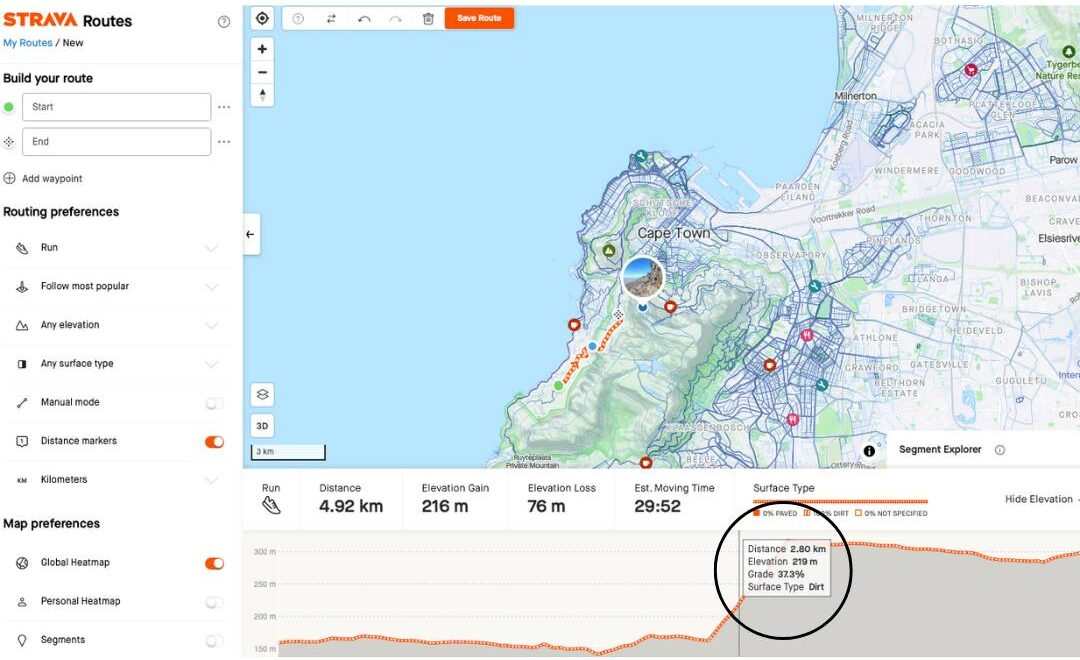Click the pink food marker near Athlone
The width and height of the screenshot is (1080, 660).
click(x=807, y=336)
